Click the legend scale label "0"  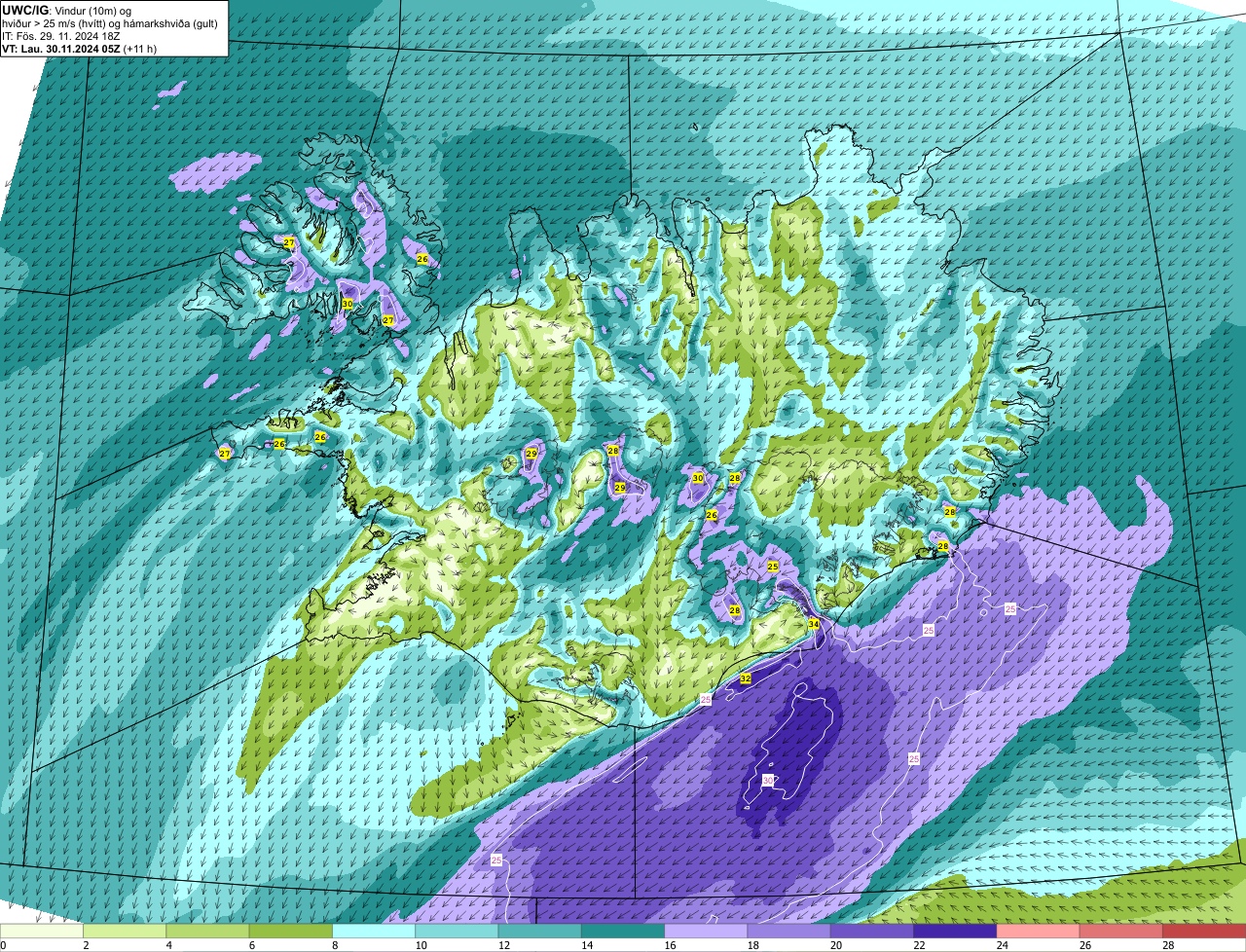click(x=3, y=945)
